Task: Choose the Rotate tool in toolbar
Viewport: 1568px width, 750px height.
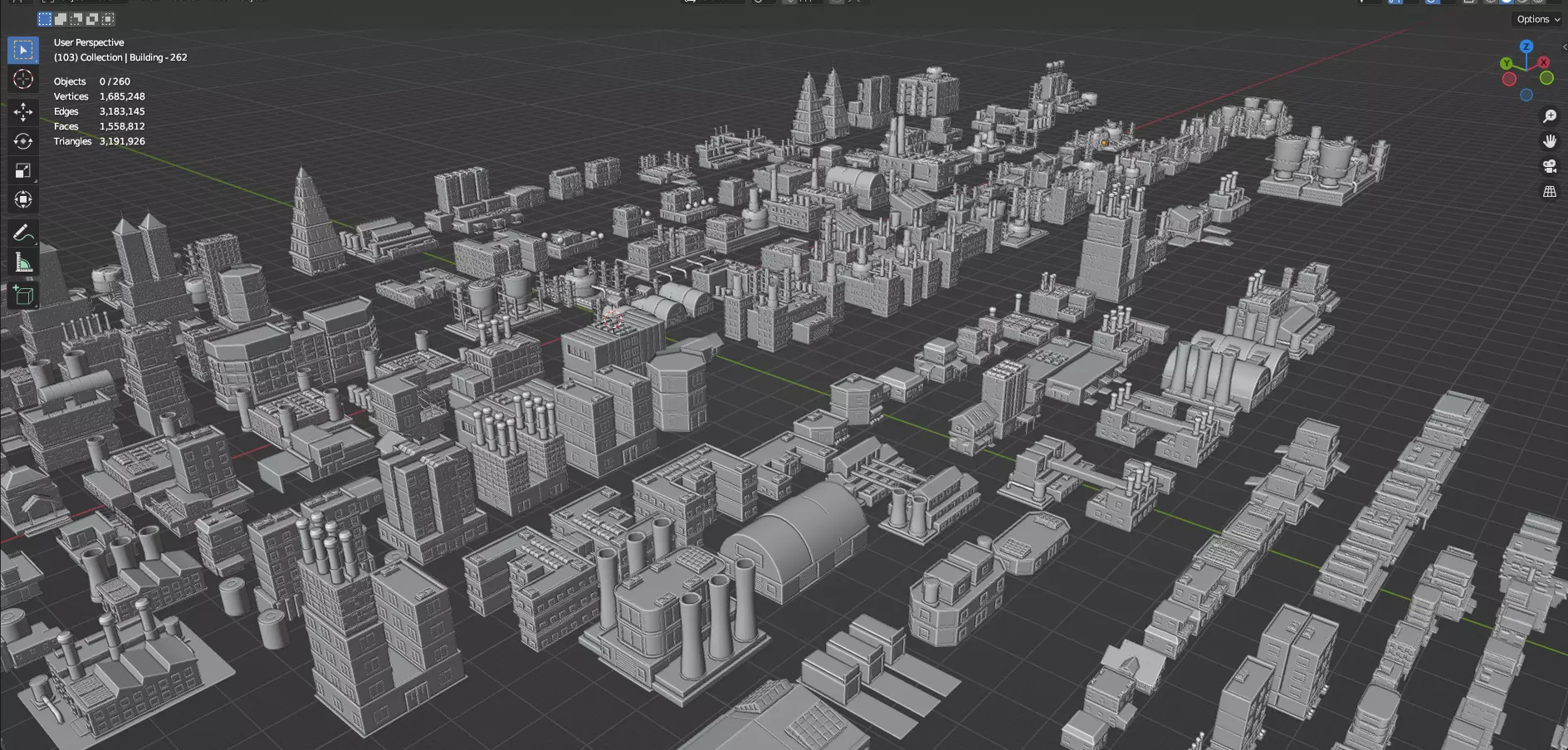Action: pyautogui.click(x=23, y=141)
